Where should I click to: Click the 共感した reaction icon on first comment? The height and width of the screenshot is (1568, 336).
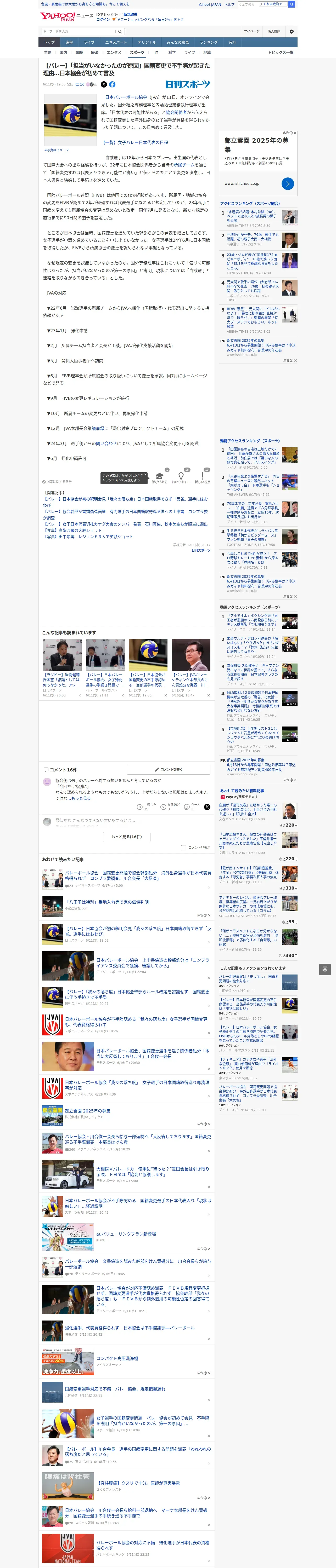coord(140,807)
